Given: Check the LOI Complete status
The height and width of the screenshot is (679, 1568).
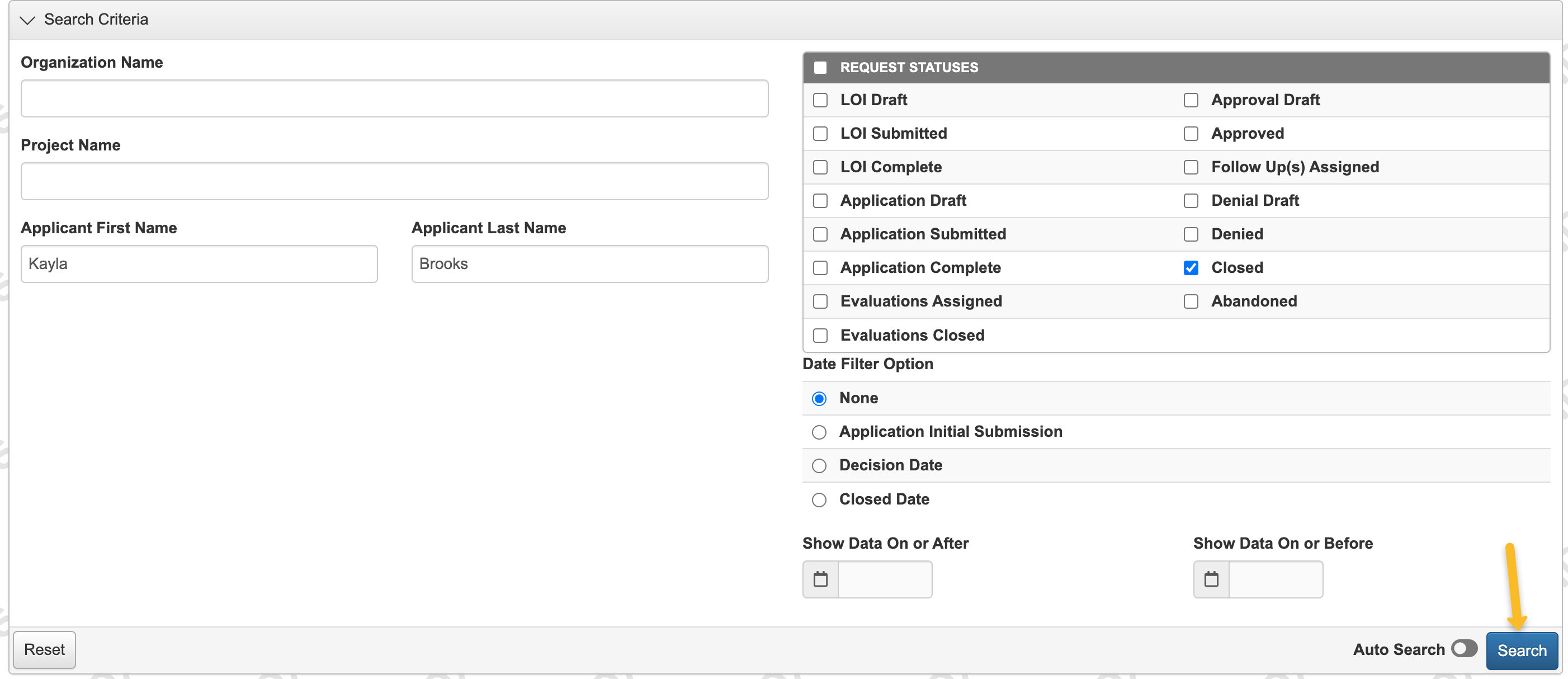Looking at the screenshot, I should coord(820,167).
